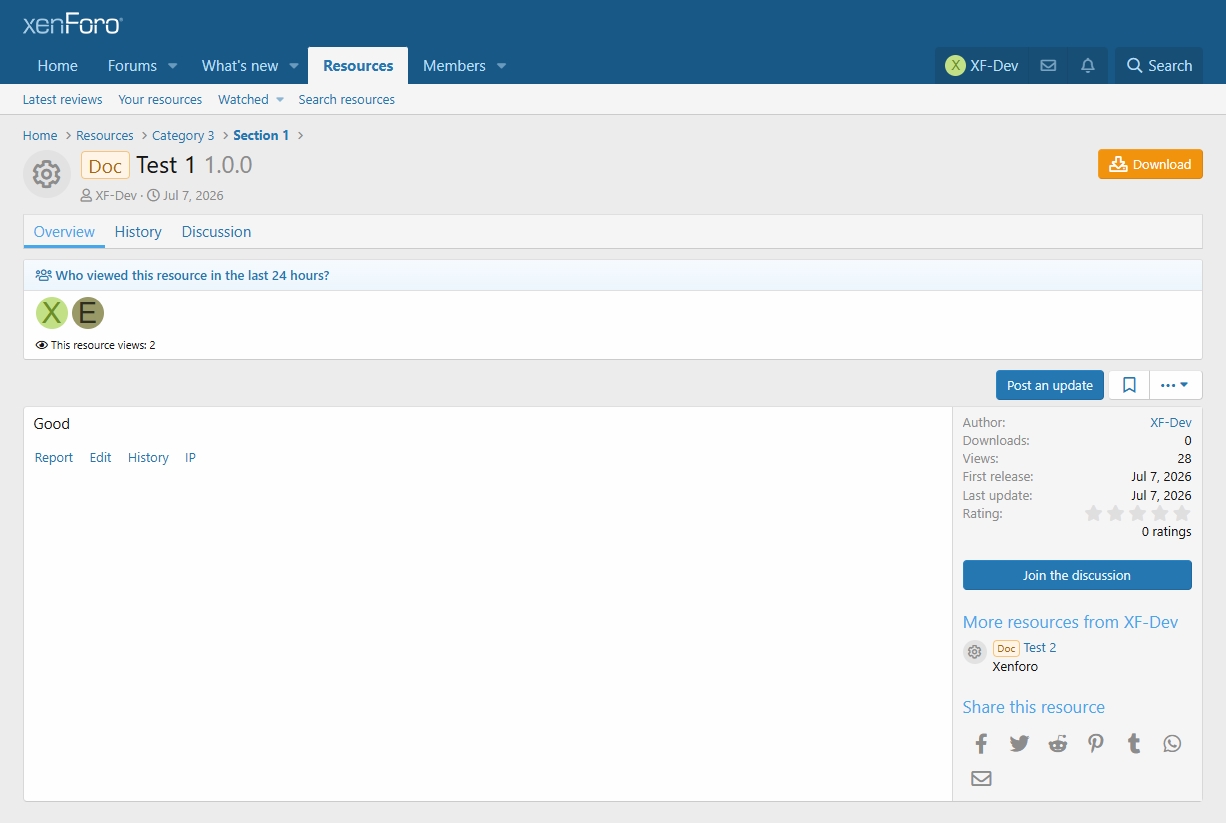The height and width of the screenshot is (823, 1226).
Task: Expand the Forums dropdown arrow
Action: 172,66
